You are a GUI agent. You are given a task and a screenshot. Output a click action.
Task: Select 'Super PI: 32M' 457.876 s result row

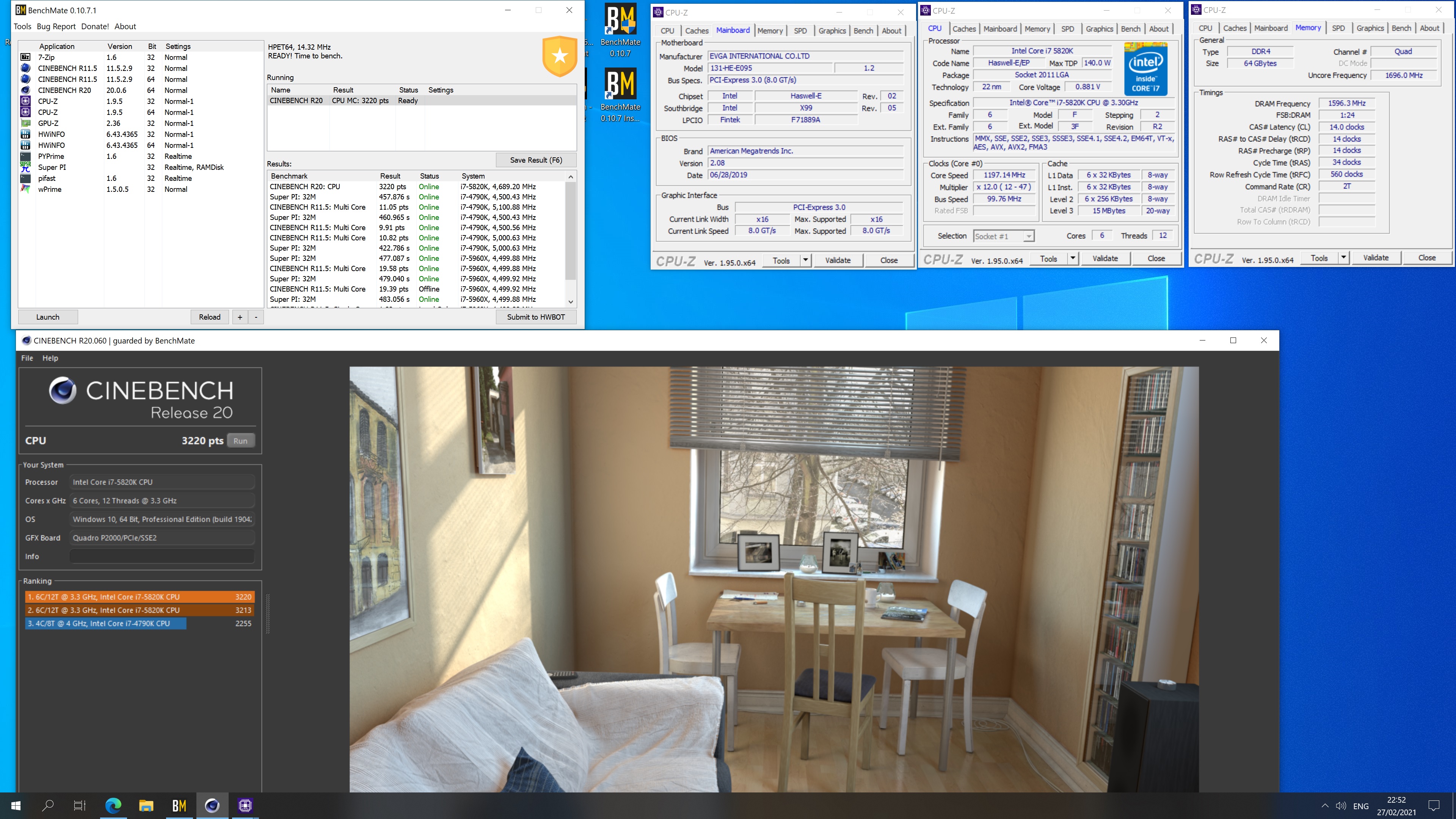coord(416,197)
